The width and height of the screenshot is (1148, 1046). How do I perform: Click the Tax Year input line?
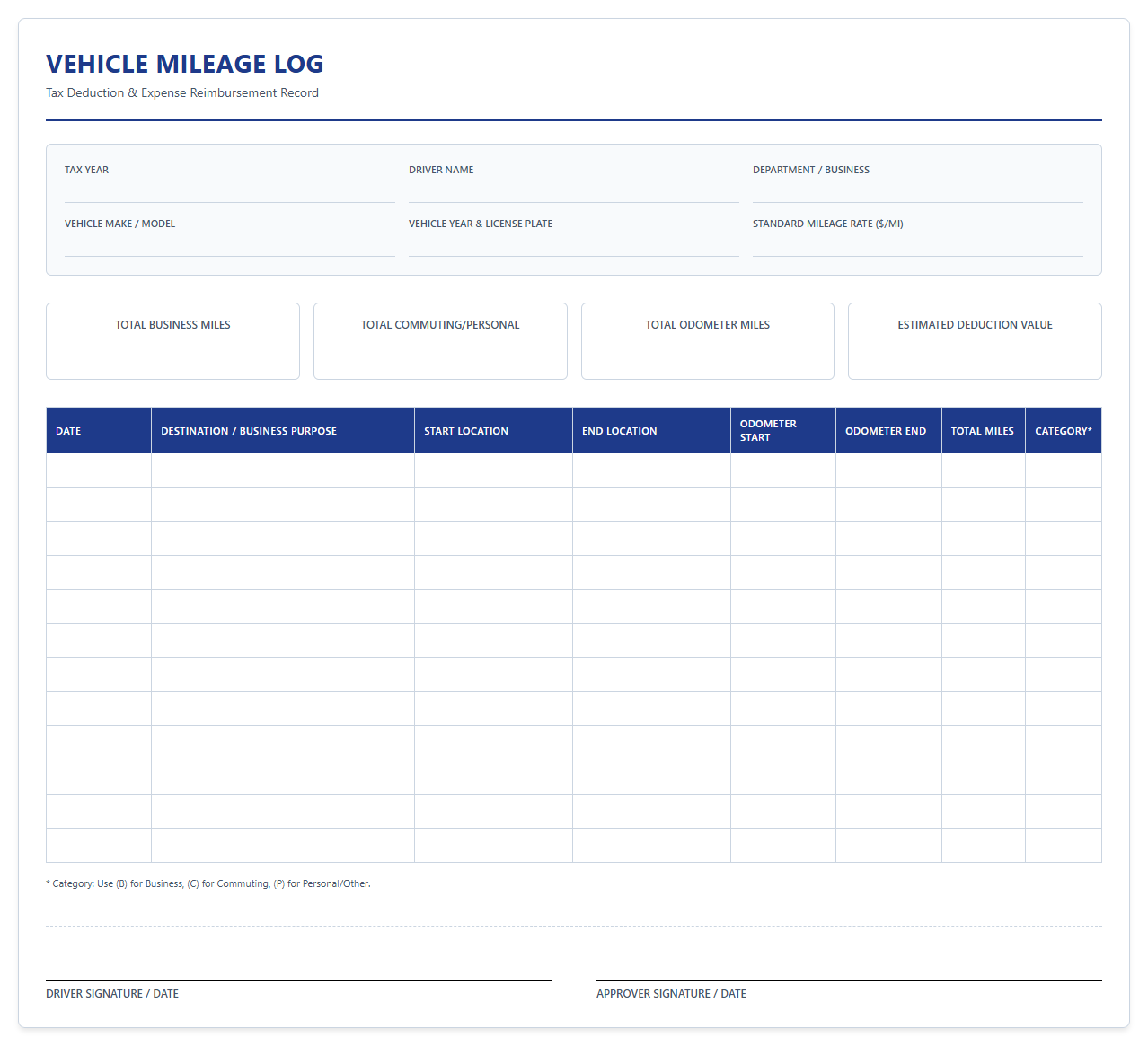click(x=229, y=191)
